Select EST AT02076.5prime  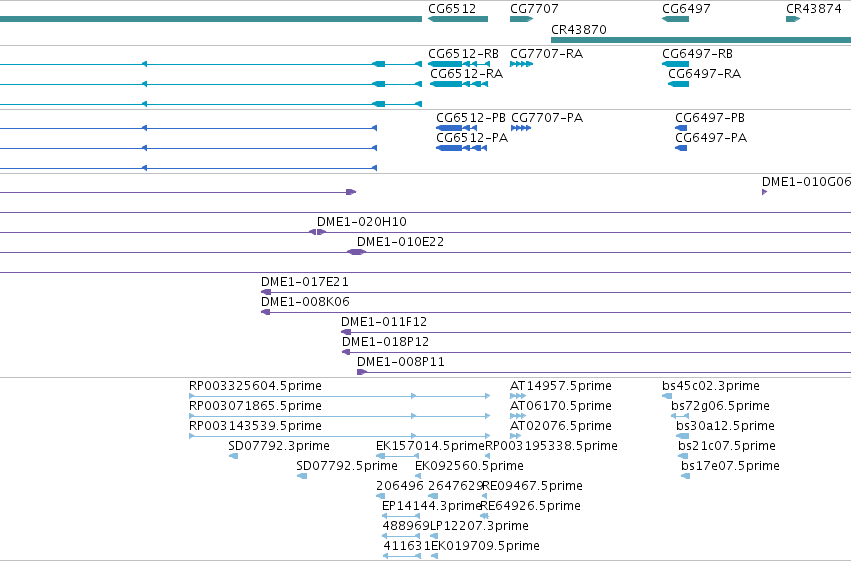[x=561, y=426]
